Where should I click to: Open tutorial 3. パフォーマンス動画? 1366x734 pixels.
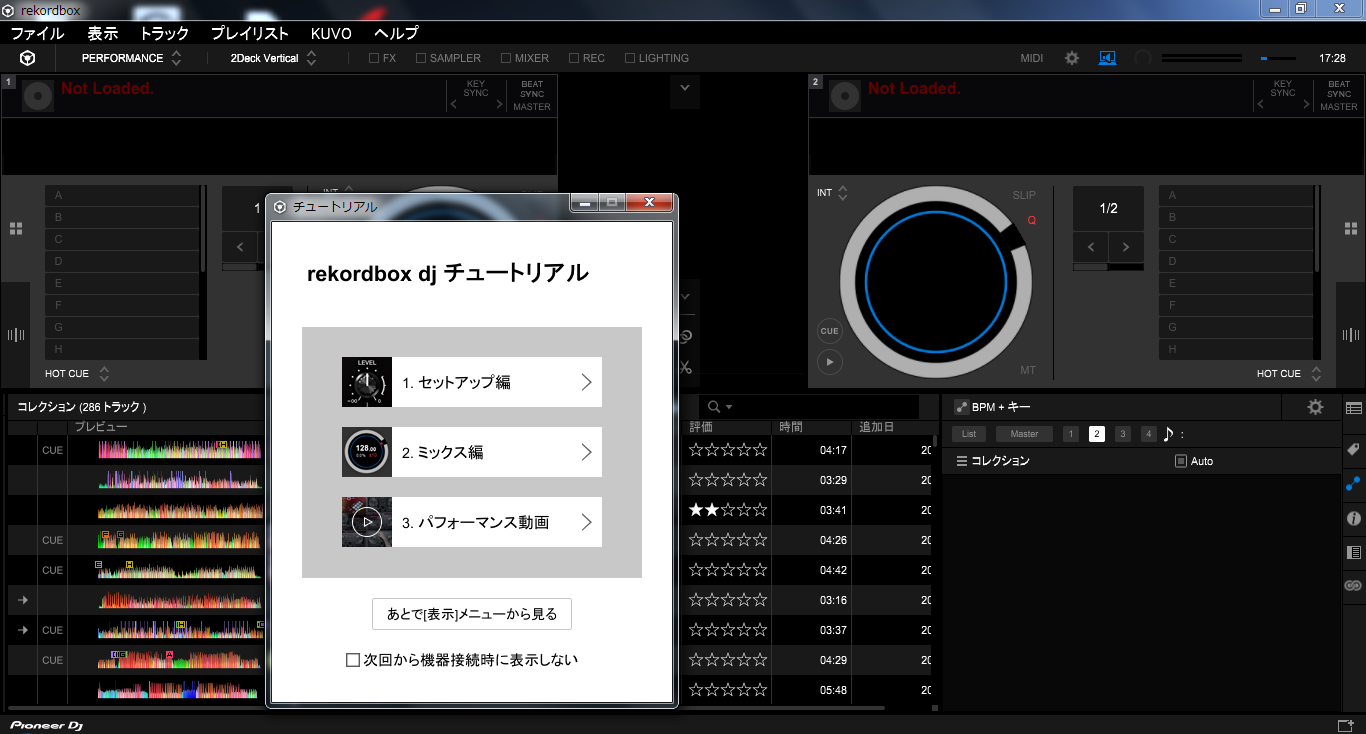(472, 522)
